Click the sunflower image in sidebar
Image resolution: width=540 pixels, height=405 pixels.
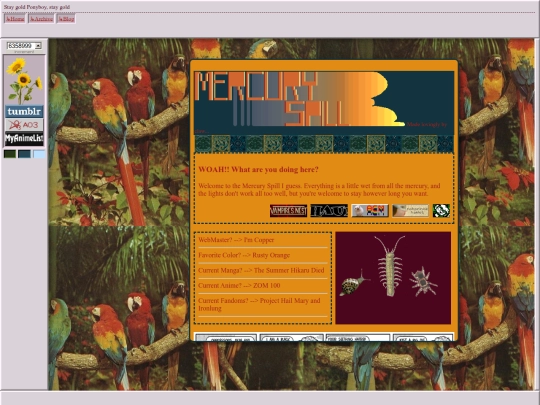pyautogui.click(x=24, y=81)
